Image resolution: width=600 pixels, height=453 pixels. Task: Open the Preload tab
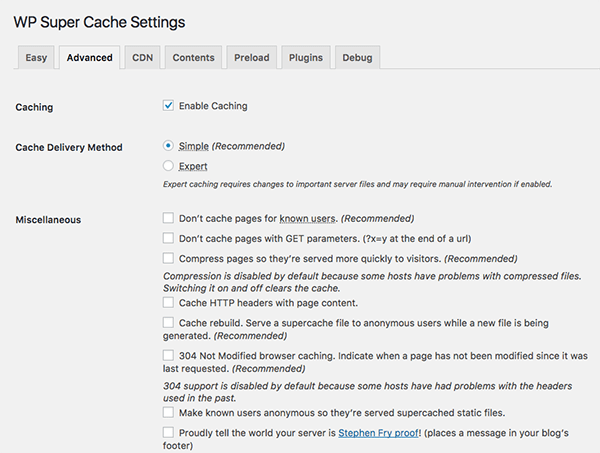coord(251,58)
